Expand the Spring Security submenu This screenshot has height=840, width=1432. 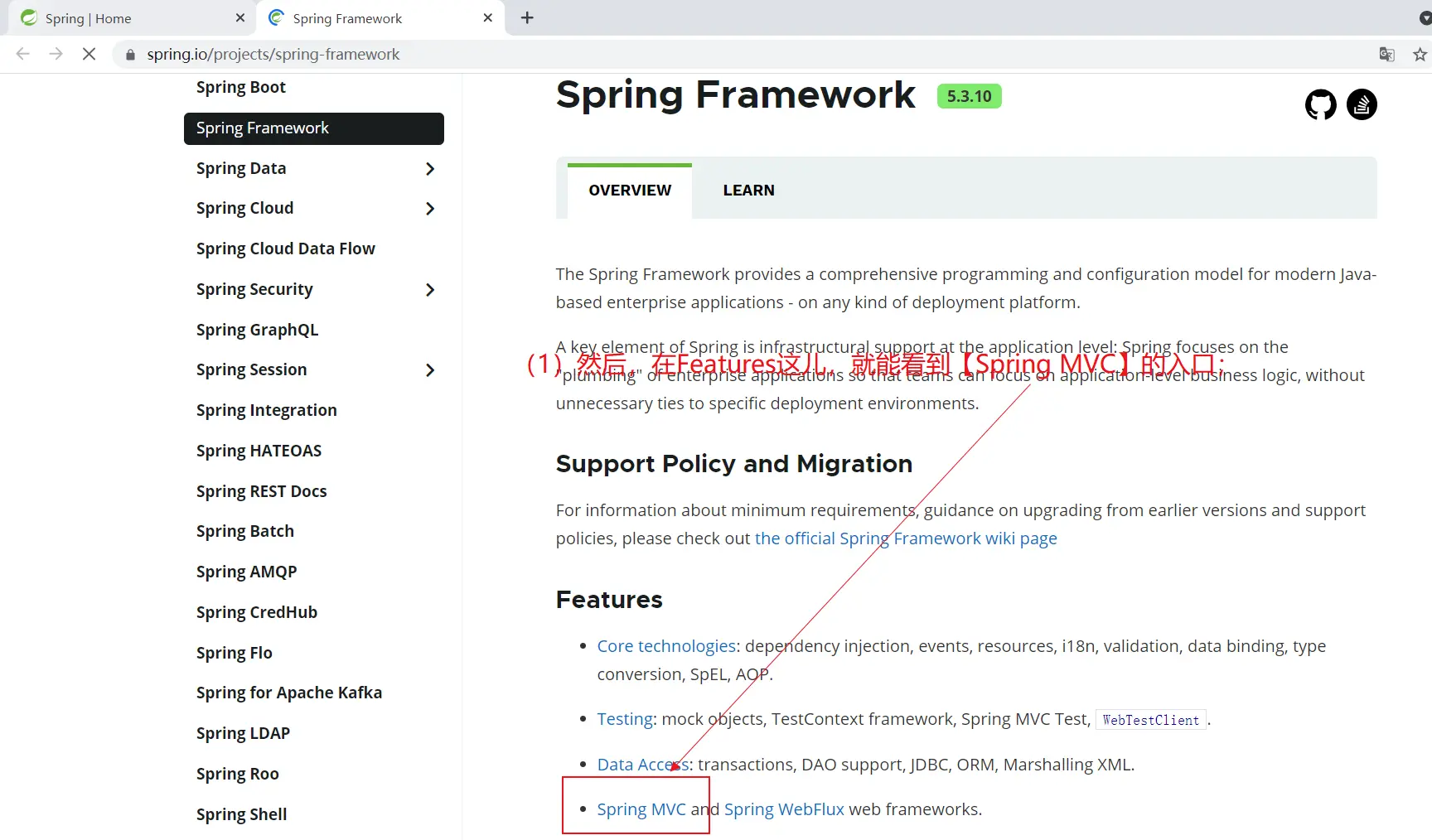429,290
